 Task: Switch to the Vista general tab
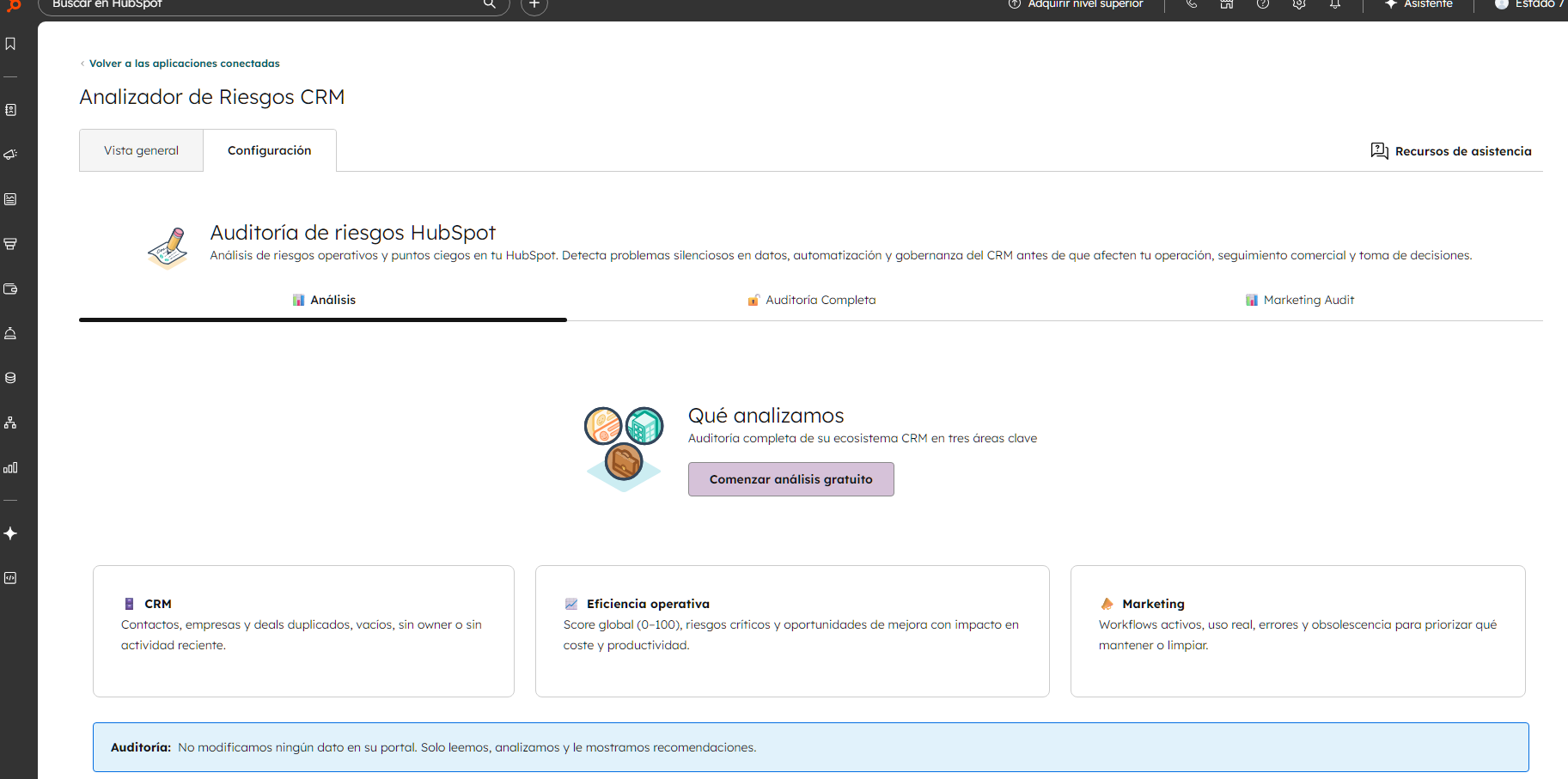[140, 149]
